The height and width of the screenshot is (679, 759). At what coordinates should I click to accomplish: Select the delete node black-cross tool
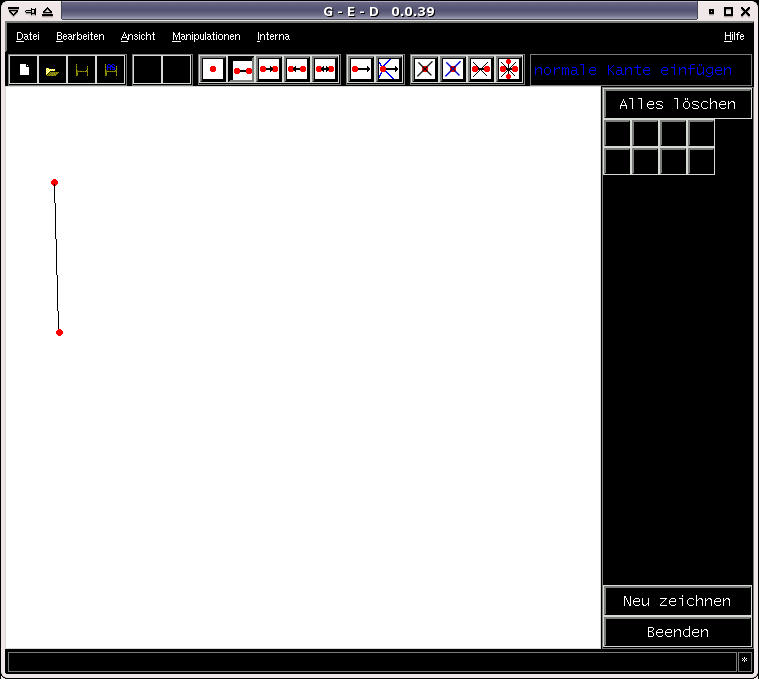coord(425,69)
